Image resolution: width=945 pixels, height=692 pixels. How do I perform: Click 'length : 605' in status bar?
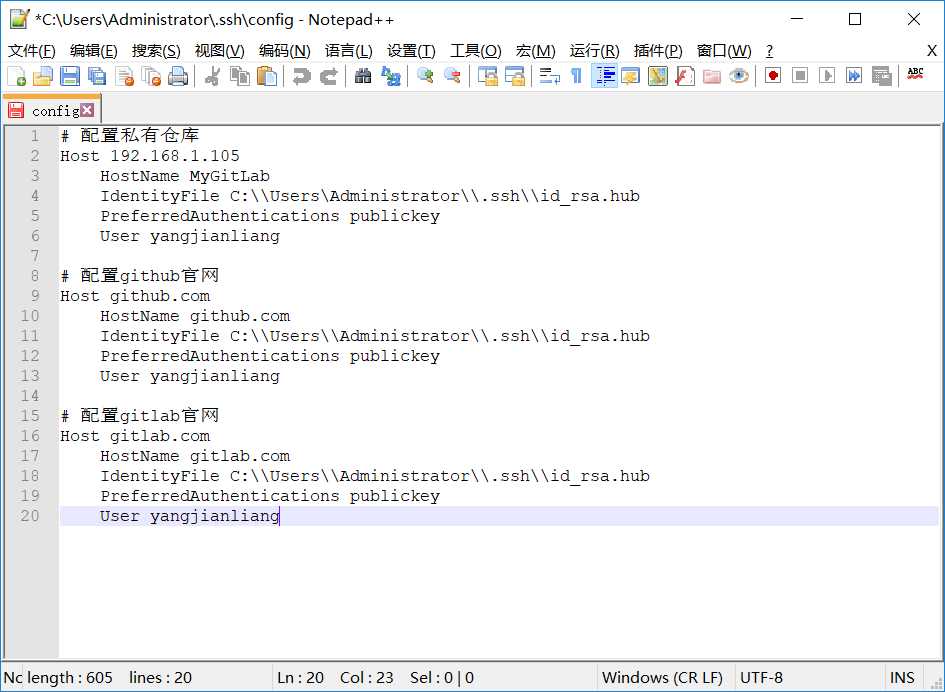pyautogui.click(x=70, y=678)
